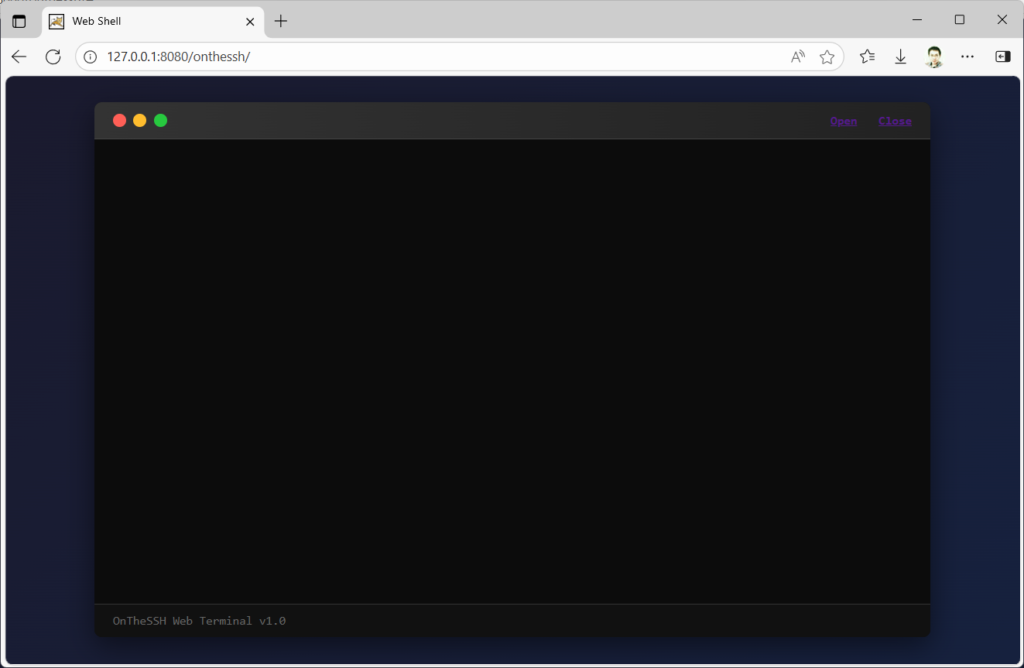This screenshot has width=1024, height=668.
Task: Open the user profile avatar menu
Action: 934,57
